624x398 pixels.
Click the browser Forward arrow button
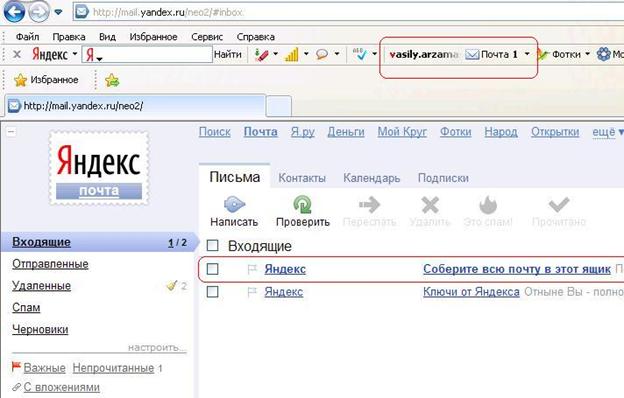39,12
